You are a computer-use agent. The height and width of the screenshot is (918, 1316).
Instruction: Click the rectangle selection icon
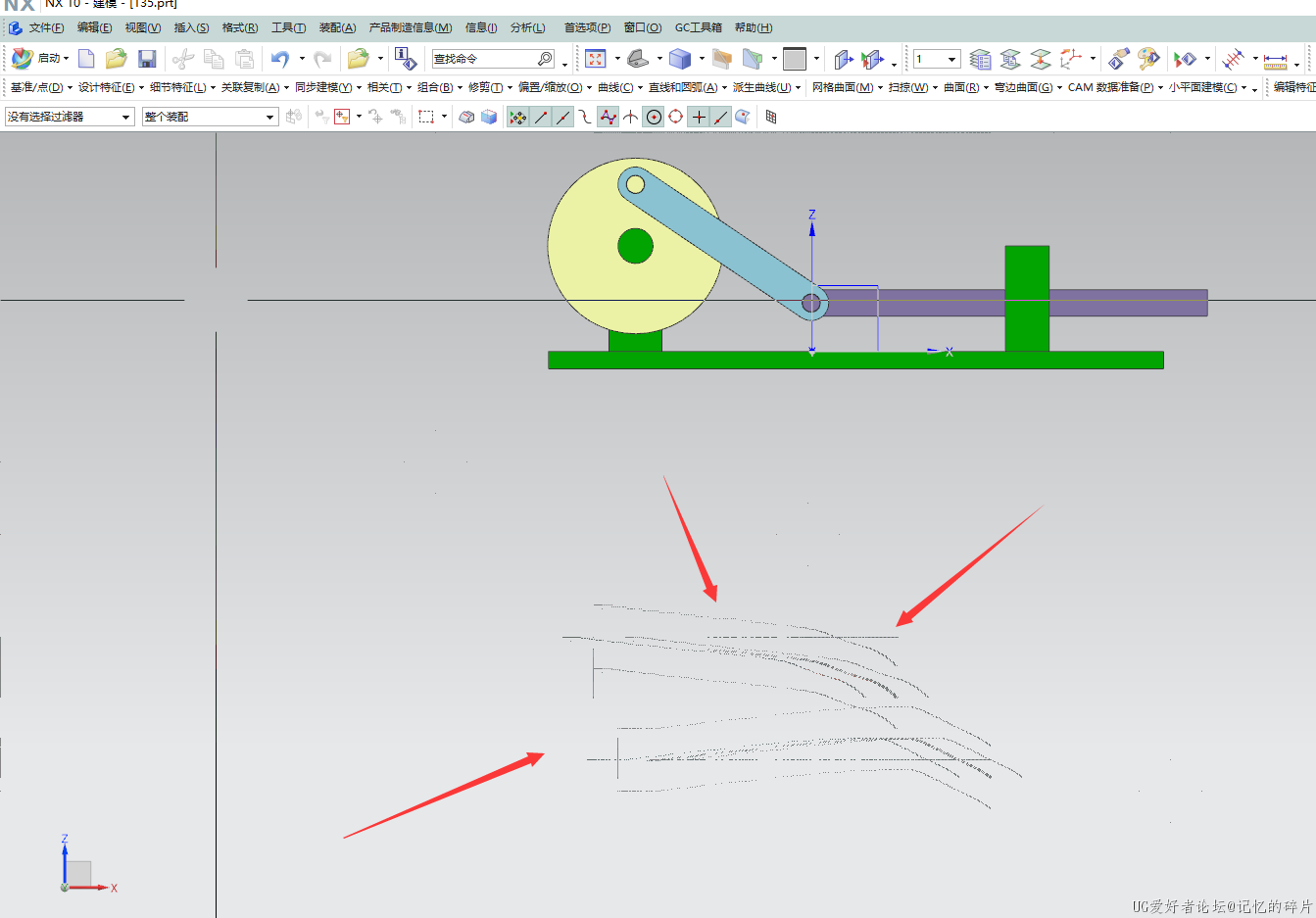[x=426, y=117]
